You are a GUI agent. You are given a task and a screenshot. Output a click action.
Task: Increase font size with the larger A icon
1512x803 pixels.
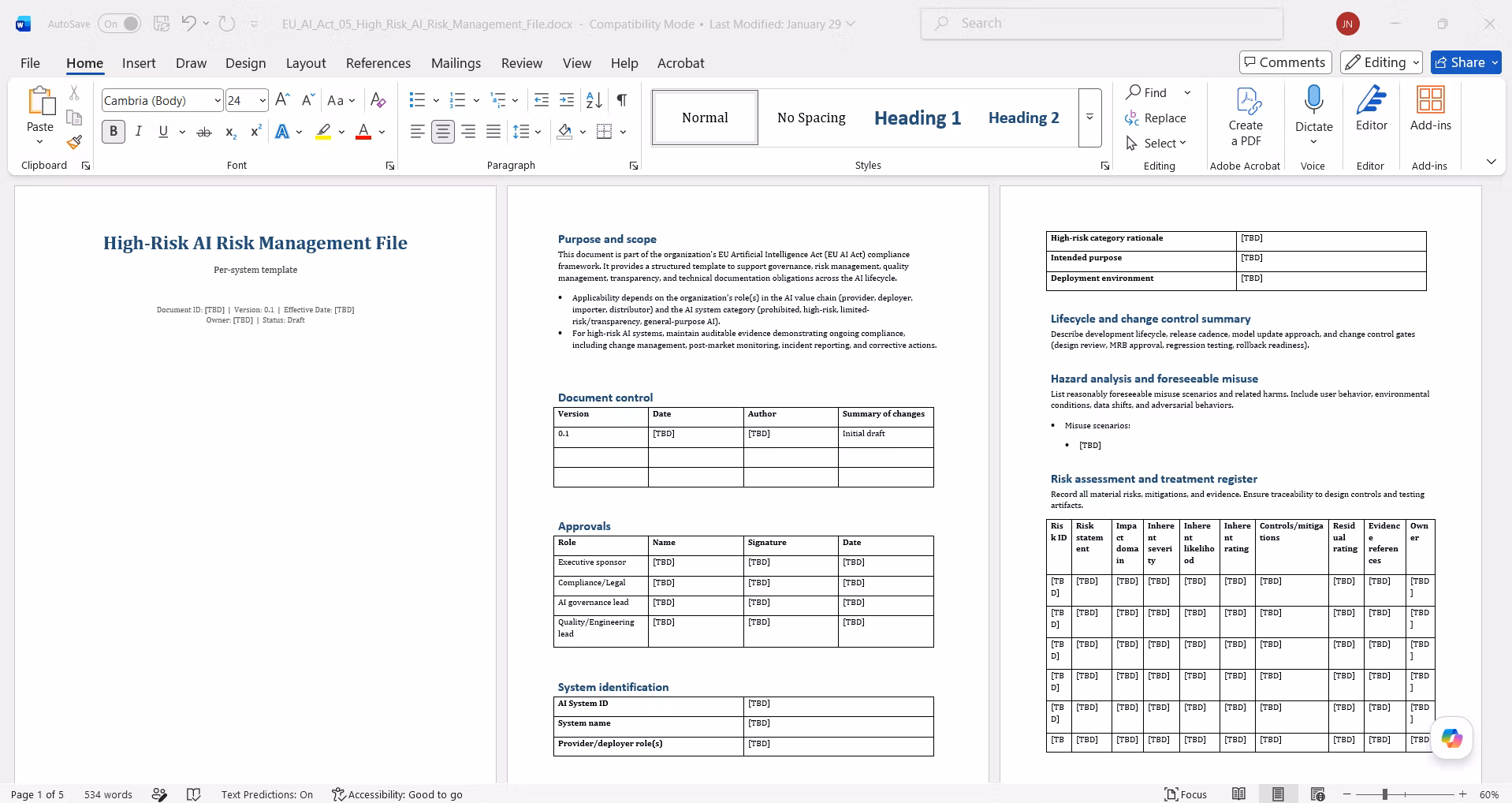(x=282, y=100)
